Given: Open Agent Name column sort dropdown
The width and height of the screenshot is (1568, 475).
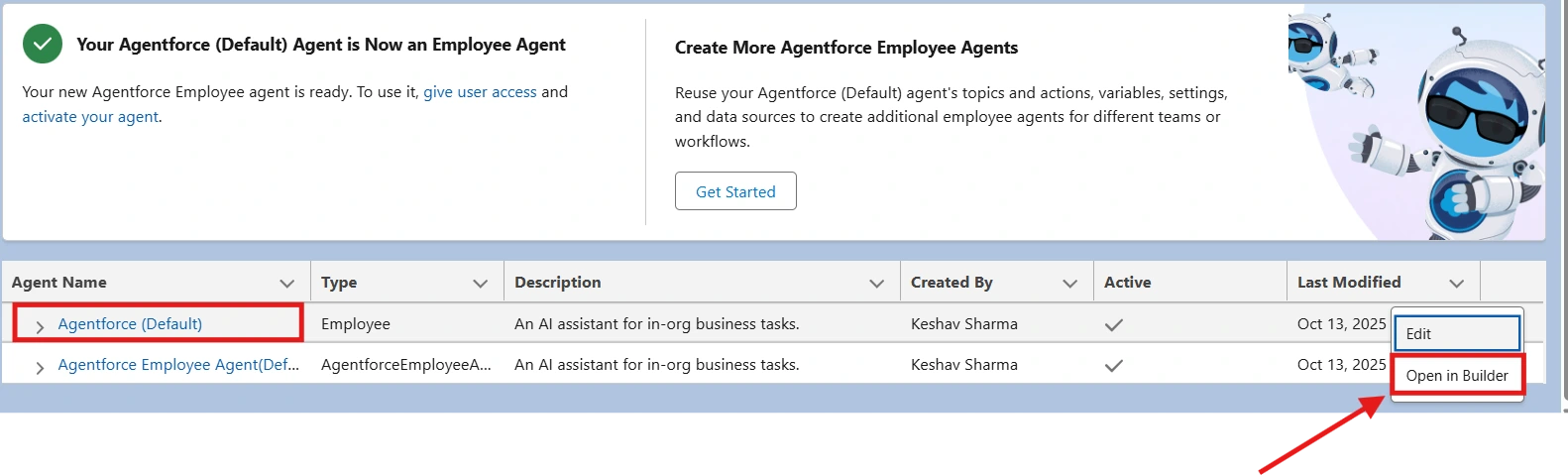Looking at the screenshot, I should (287, 284).
